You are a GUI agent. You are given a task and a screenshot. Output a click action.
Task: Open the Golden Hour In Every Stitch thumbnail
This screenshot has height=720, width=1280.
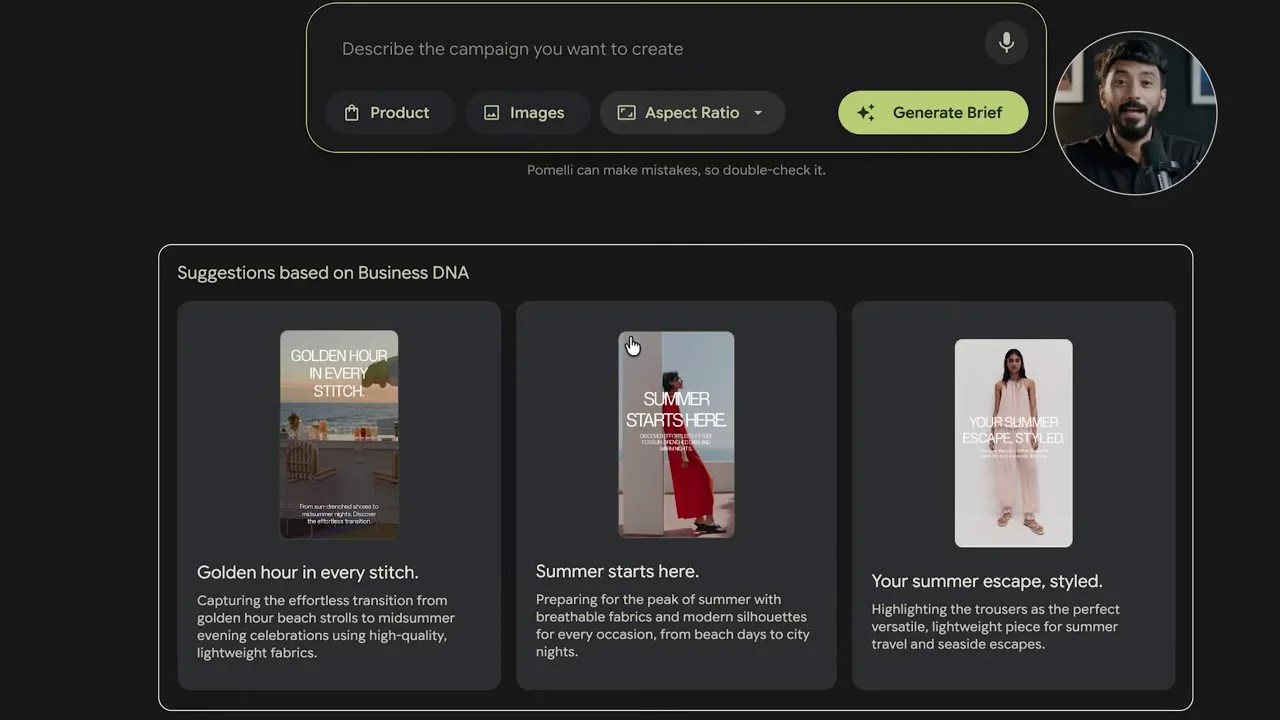coord(339,434)
